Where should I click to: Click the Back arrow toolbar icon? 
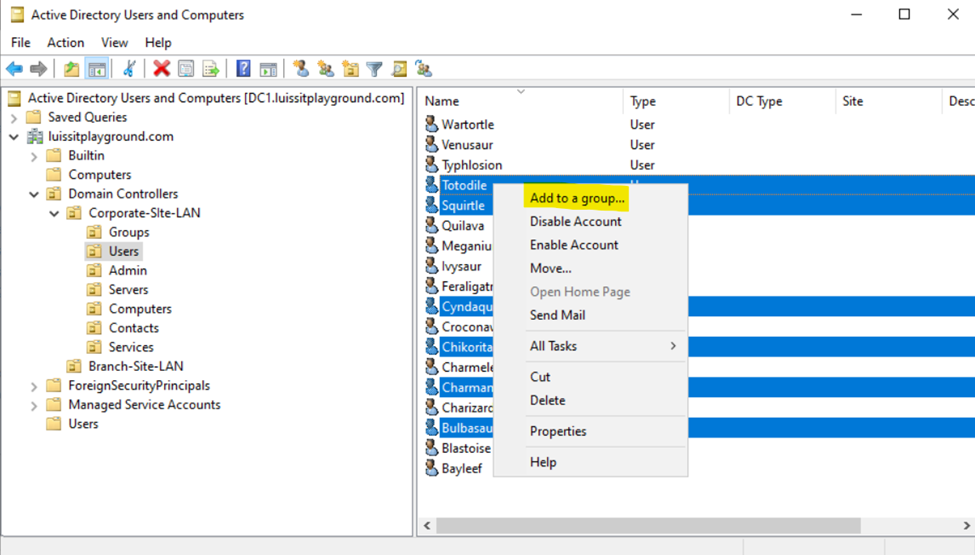click(x=14, y=69)
